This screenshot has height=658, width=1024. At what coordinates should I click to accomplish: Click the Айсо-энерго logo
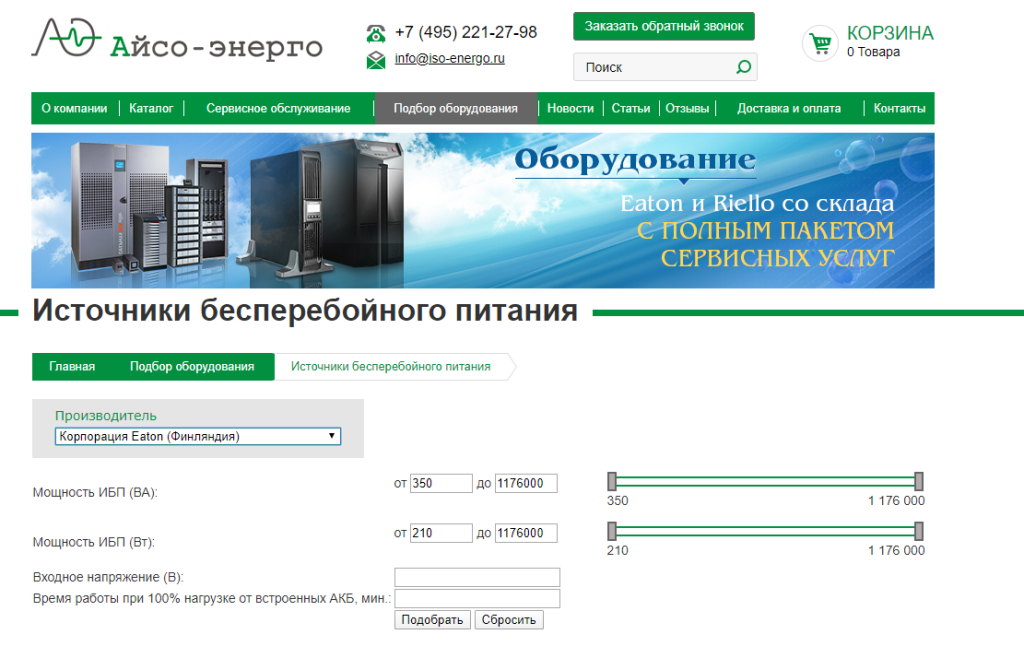(177, 39)
